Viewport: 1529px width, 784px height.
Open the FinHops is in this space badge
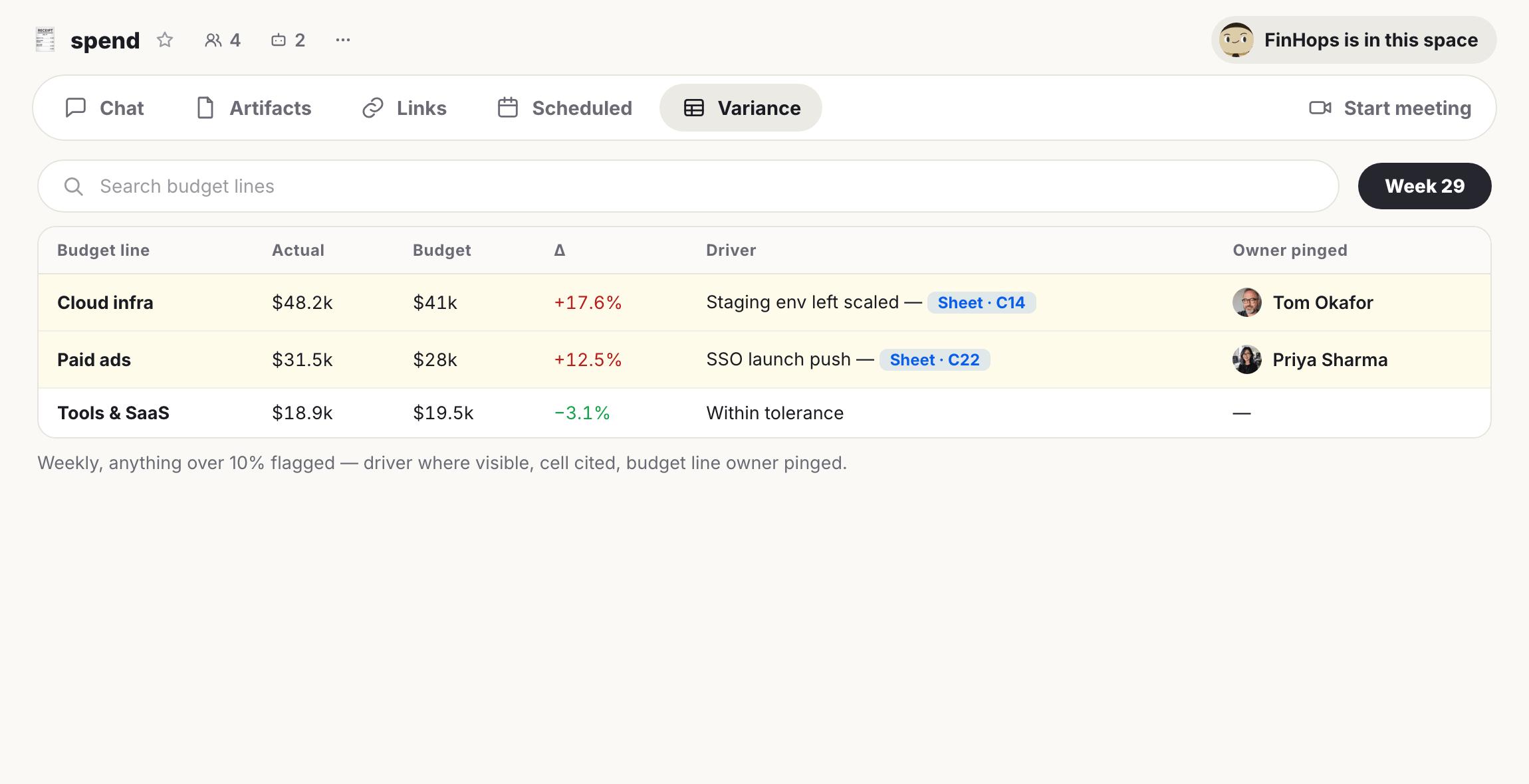pos(1353,40)
